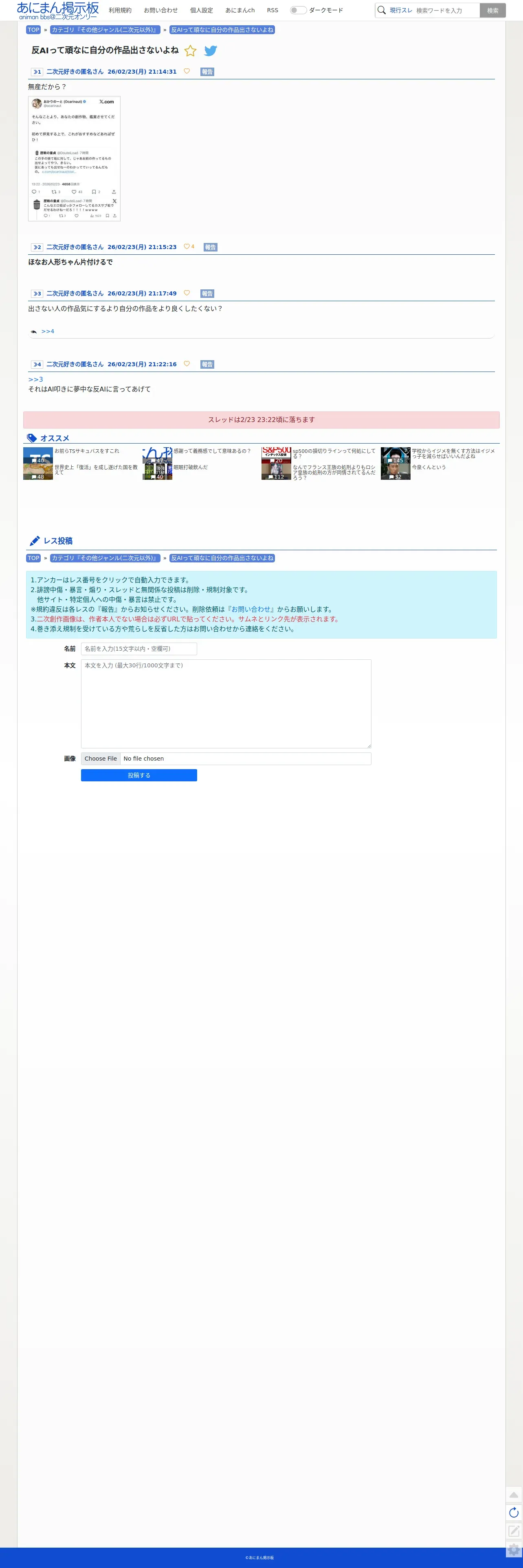
Task: Follow the >>4 reply link under post 3
Action: (x=48, y=331)
